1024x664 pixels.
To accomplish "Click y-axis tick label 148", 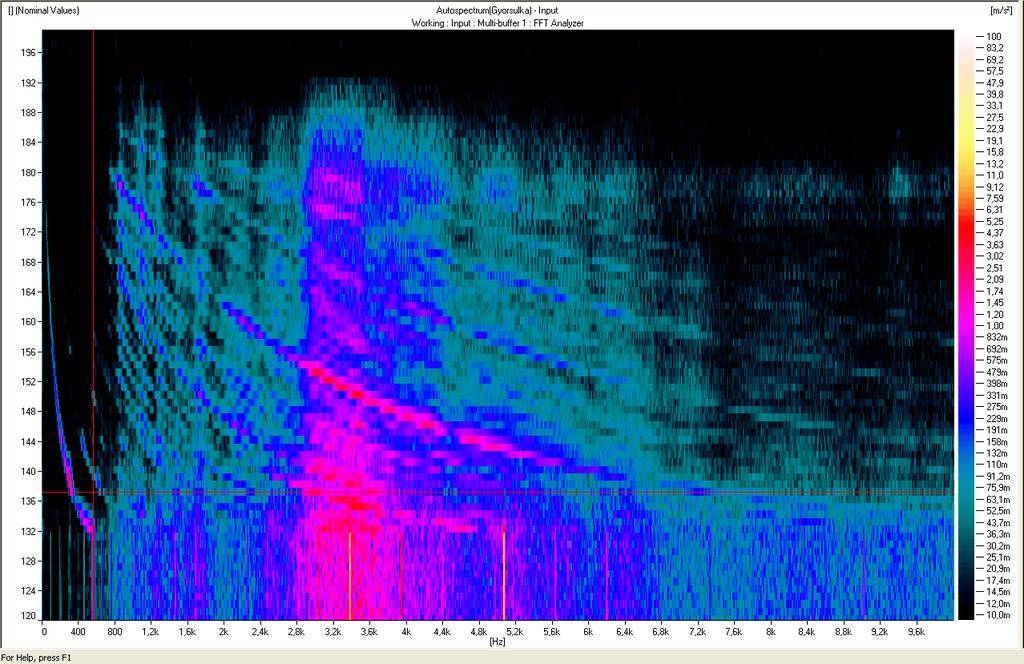I will click(x=27, y=411).
